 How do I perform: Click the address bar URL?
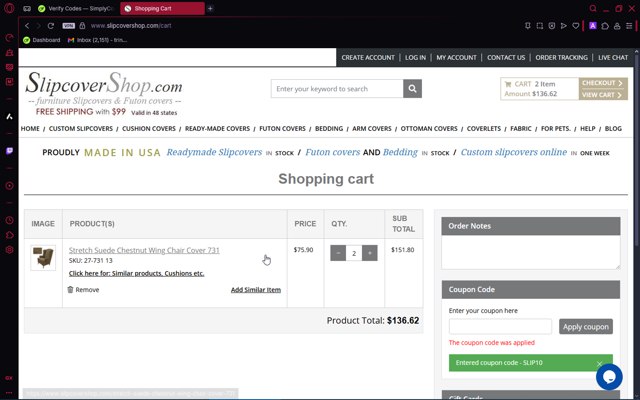(131, 26)
